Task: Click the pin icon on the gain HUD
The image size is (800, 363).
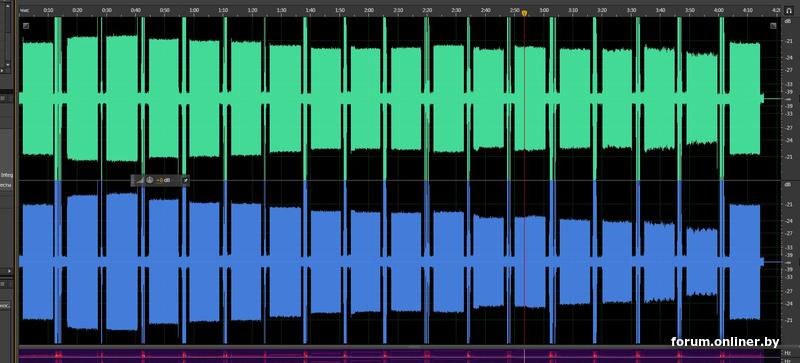Action: [186, 180]
